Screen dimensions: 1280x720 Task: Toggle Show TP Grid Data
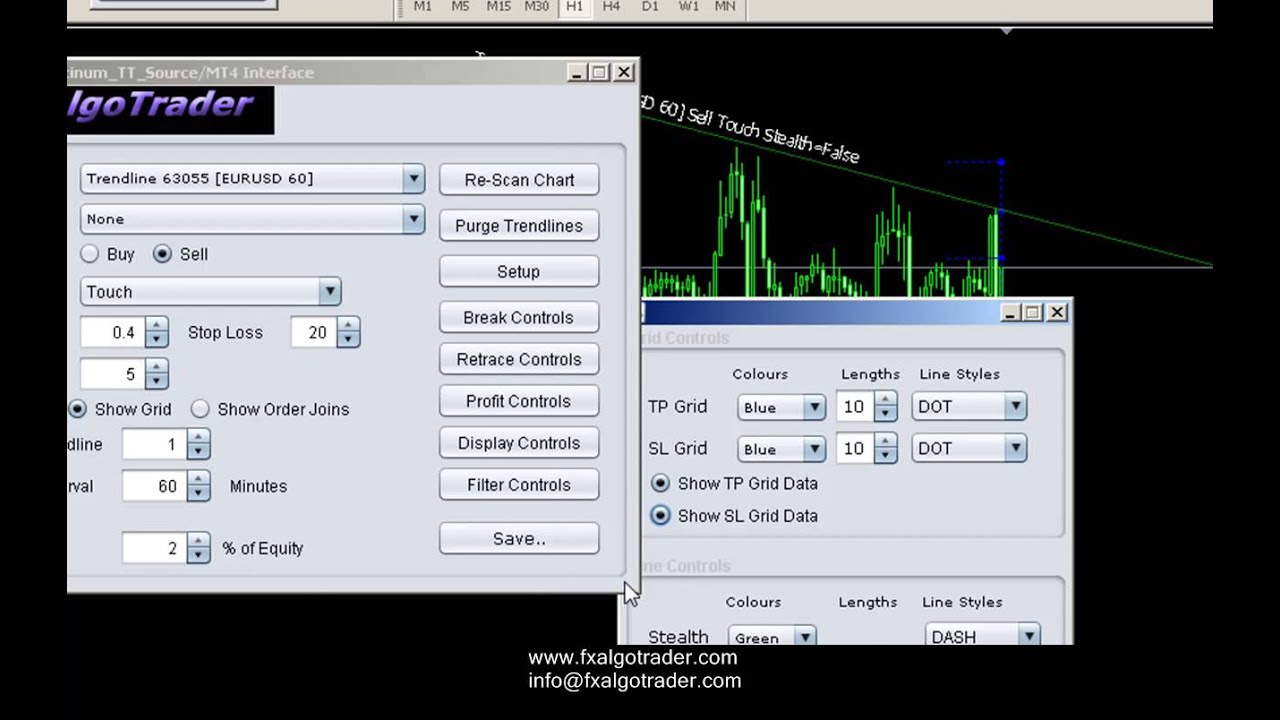pos(660,483)
